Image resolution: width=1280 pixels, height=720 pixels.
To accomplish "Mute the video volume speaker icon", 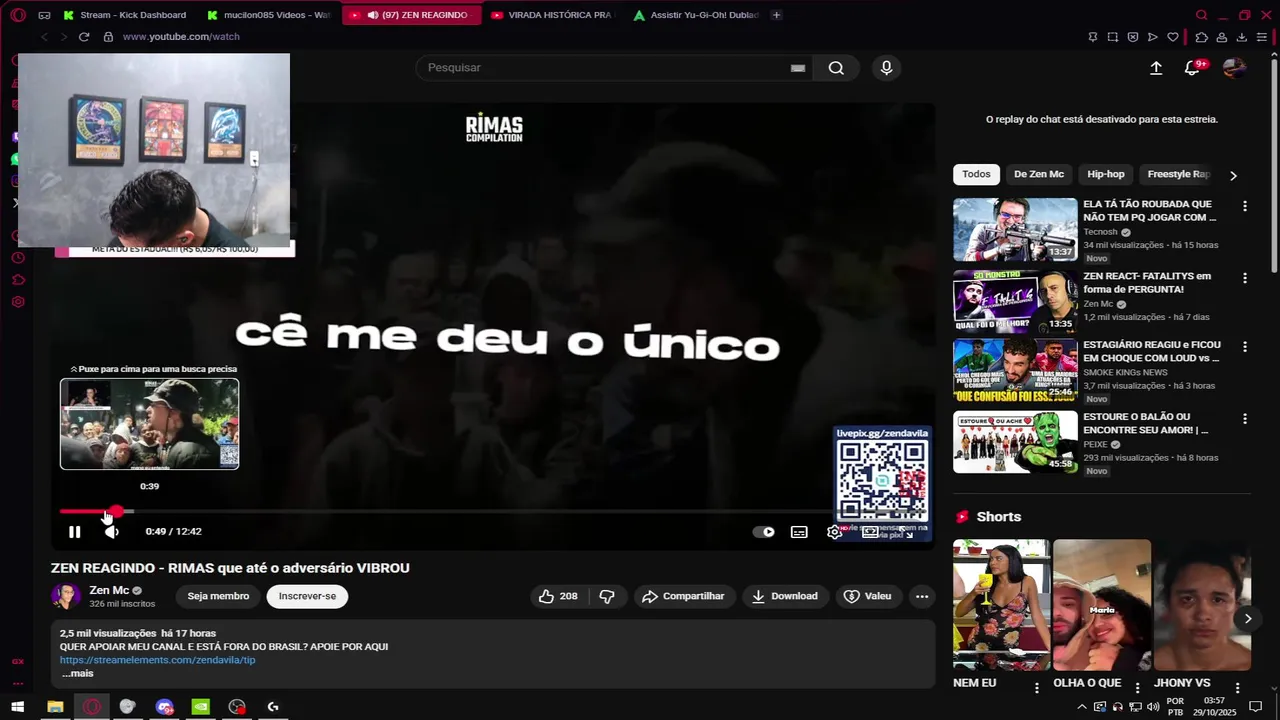I will [111, 532].
